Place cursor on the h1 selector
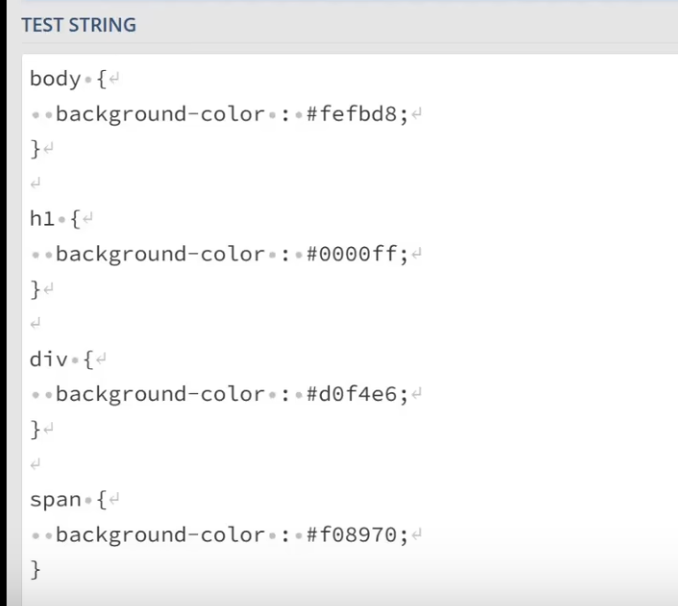Viewport: 678px width, 606px height. tap(41, 218)
